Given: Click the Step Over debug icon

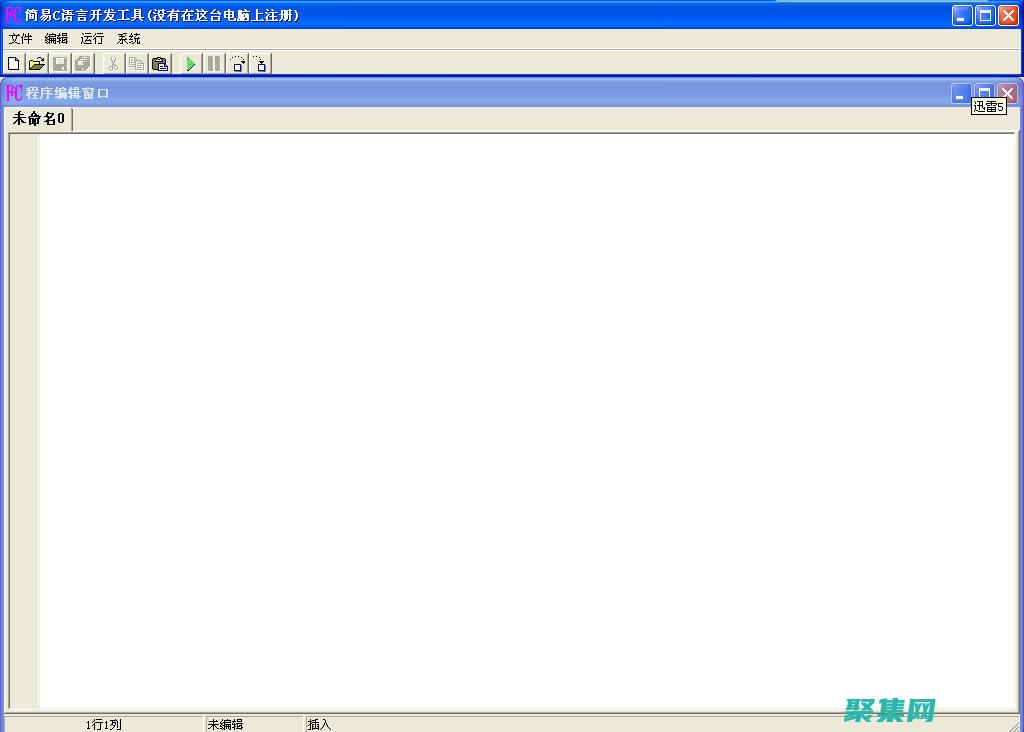Looking at the screenshot, I should tap(237, 64).
